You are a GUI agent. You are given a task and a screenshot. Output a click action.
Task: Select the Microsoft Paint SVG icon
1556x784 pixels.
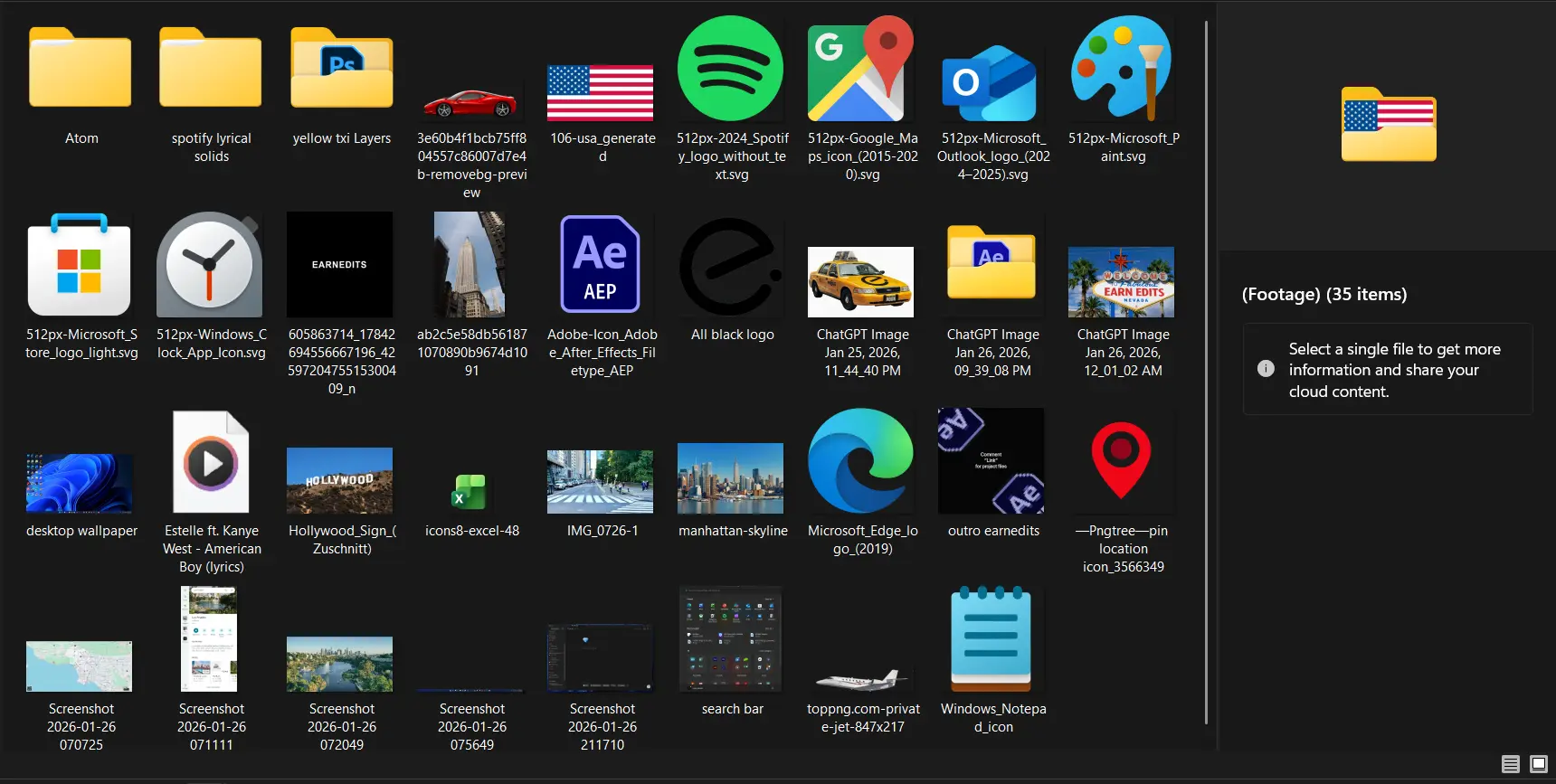[1122, 70]
